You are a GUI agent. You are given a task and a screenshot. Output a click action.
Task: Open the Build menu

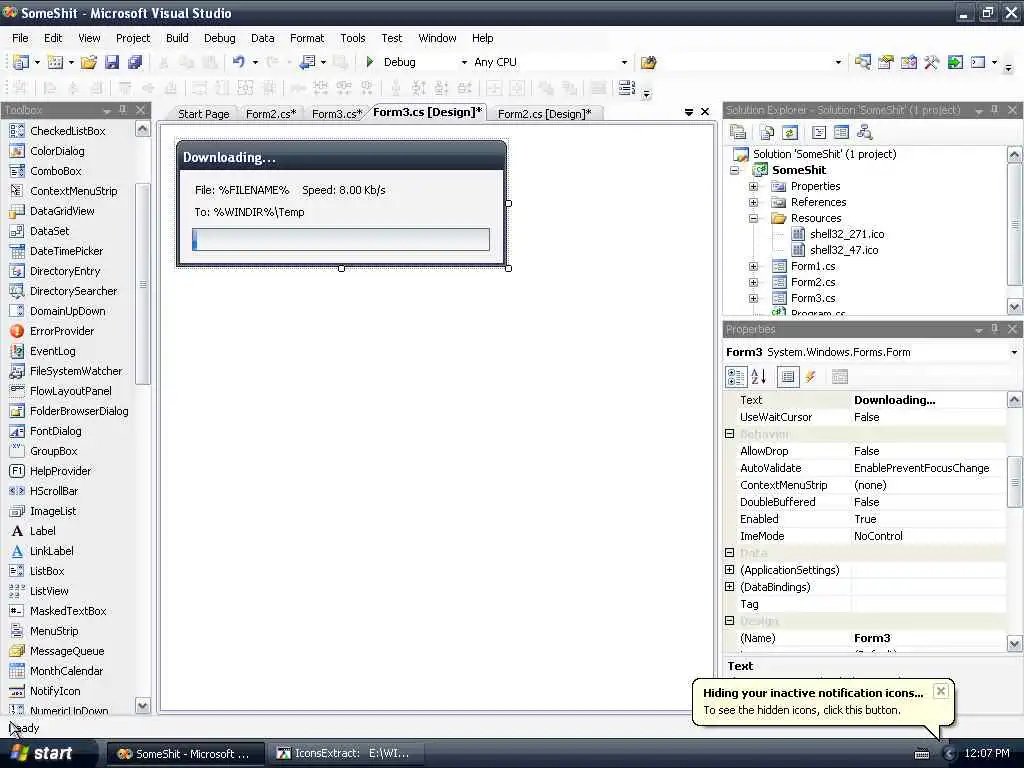(x=177, y=38)
